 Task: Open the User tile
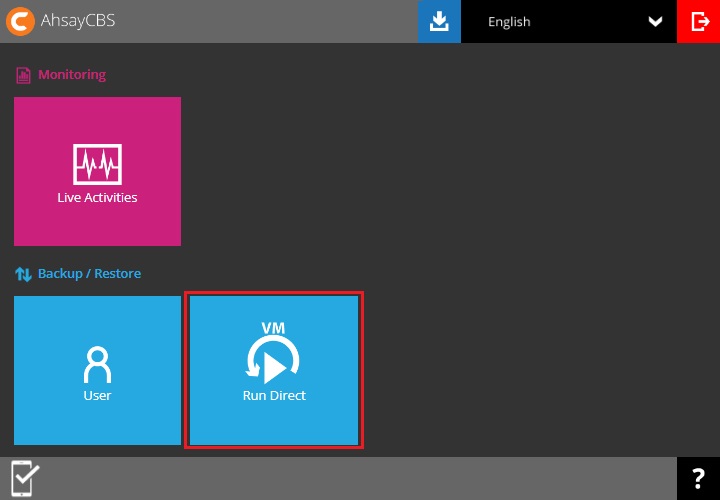pyautogui.click(x=97, y=370)
